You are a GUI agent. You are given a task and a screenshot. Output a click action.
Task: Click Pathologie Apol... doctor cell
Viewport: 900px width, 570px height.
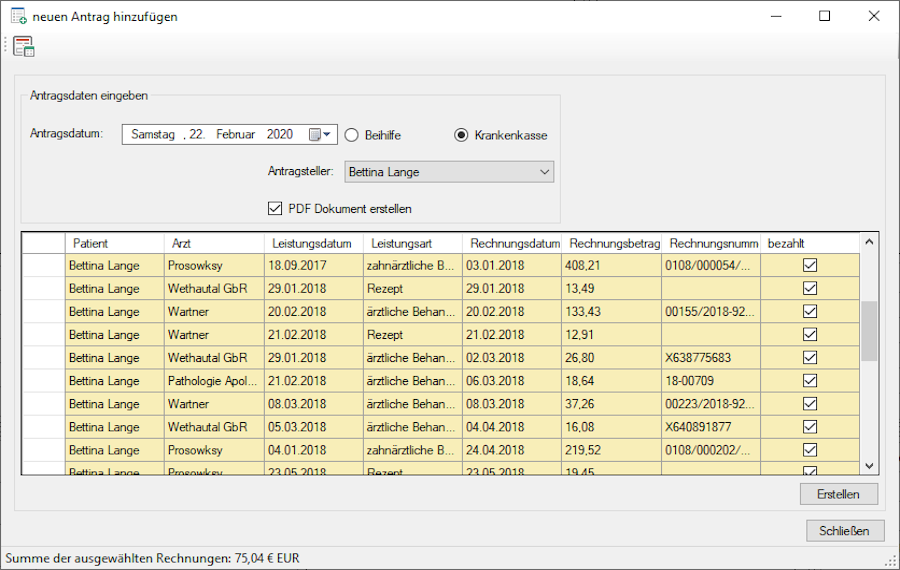213,381
